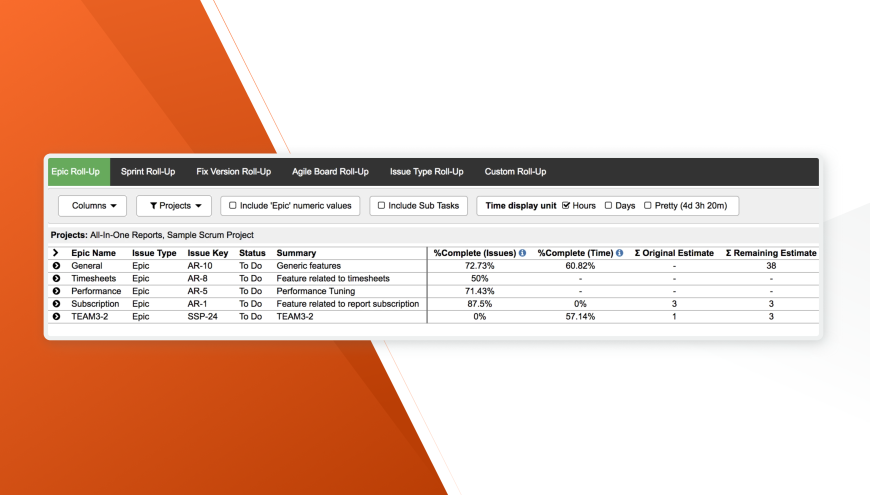Open the Fix Version Roll-Up tab
The image size is (870, 495).
click(234, 172)
